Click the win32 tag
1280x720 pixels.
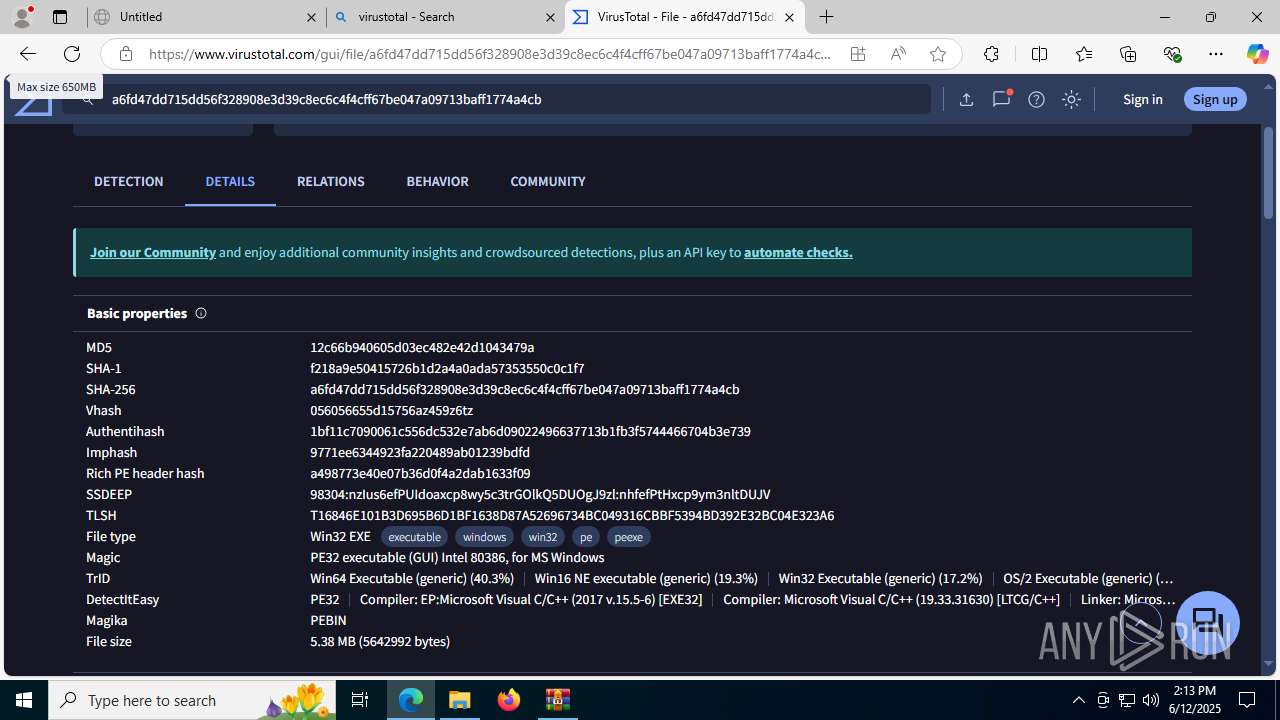coord(543,537)
